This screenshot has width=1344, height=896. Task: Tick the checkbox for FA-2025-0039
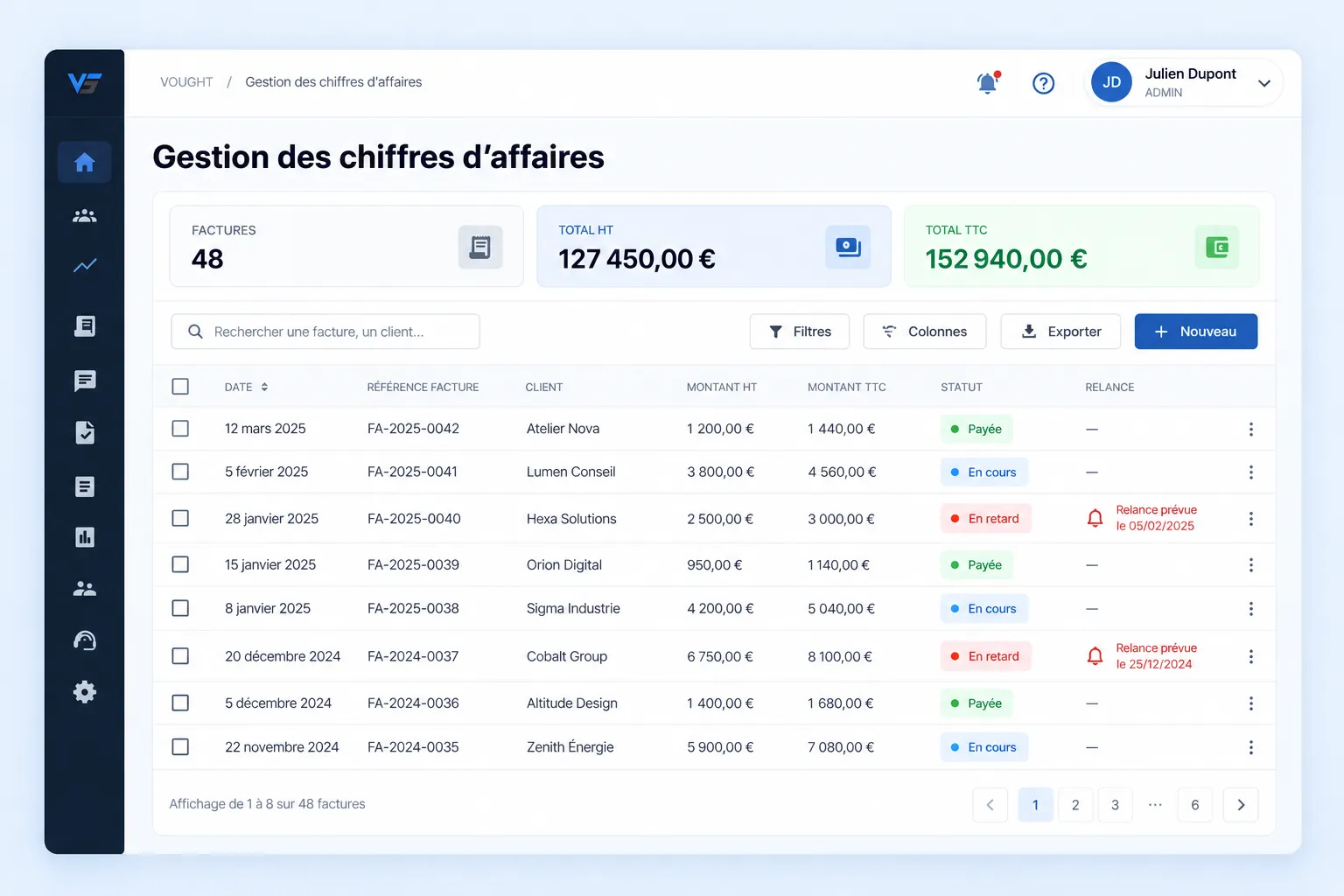180,564
